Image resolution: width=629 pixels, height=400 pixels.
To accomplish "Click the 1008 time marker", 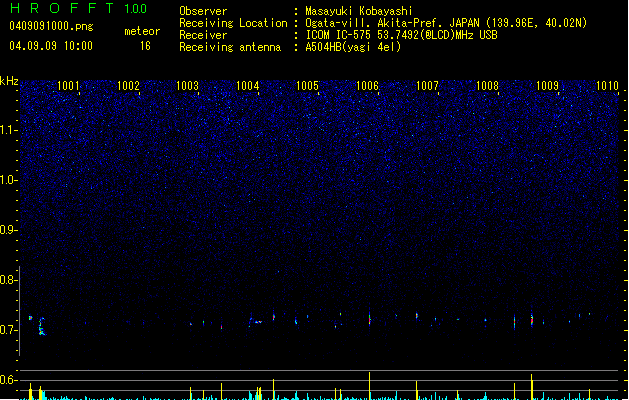I will pyautogui.click(x=487, y=85).
